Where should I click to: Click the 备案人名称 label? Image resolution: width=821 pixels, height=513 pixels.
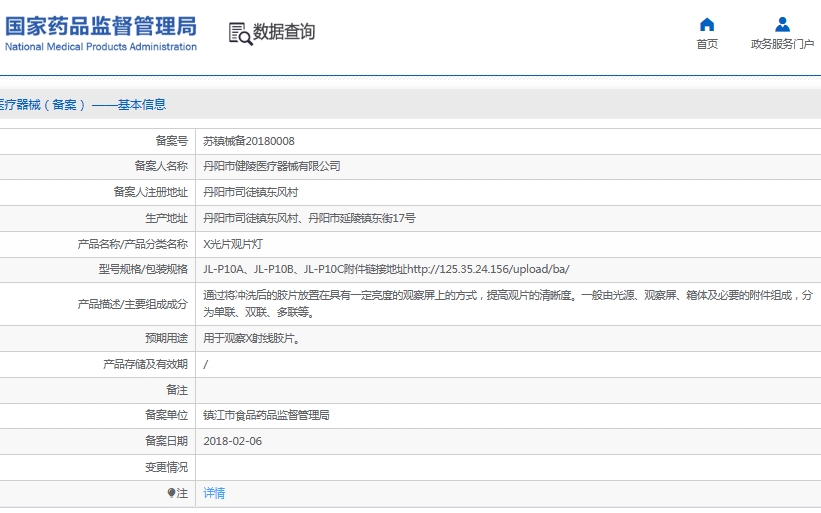pyautogui.click(x=161, y=166)
